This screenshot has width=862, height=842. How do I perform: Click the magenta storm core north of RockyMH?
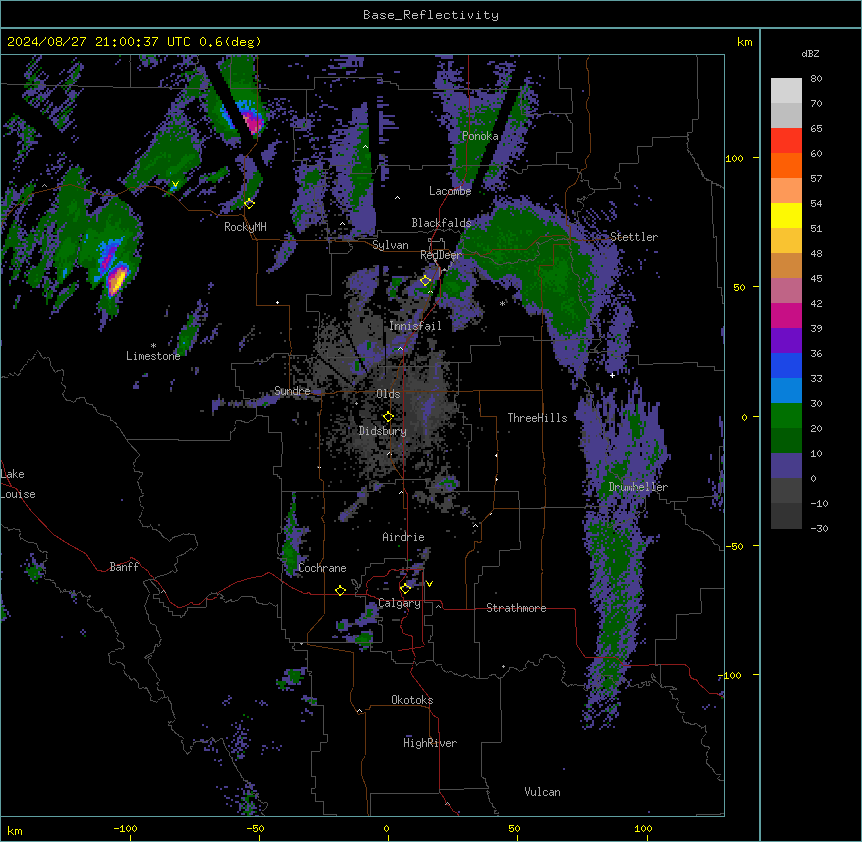pyautogui.click(x=252, y=122)
